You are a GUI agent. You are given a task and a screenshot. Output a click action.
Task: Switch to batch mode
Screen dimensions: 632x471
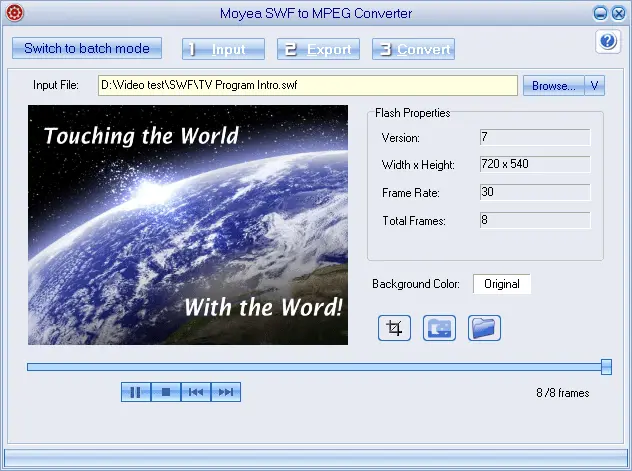click(87, 48)
